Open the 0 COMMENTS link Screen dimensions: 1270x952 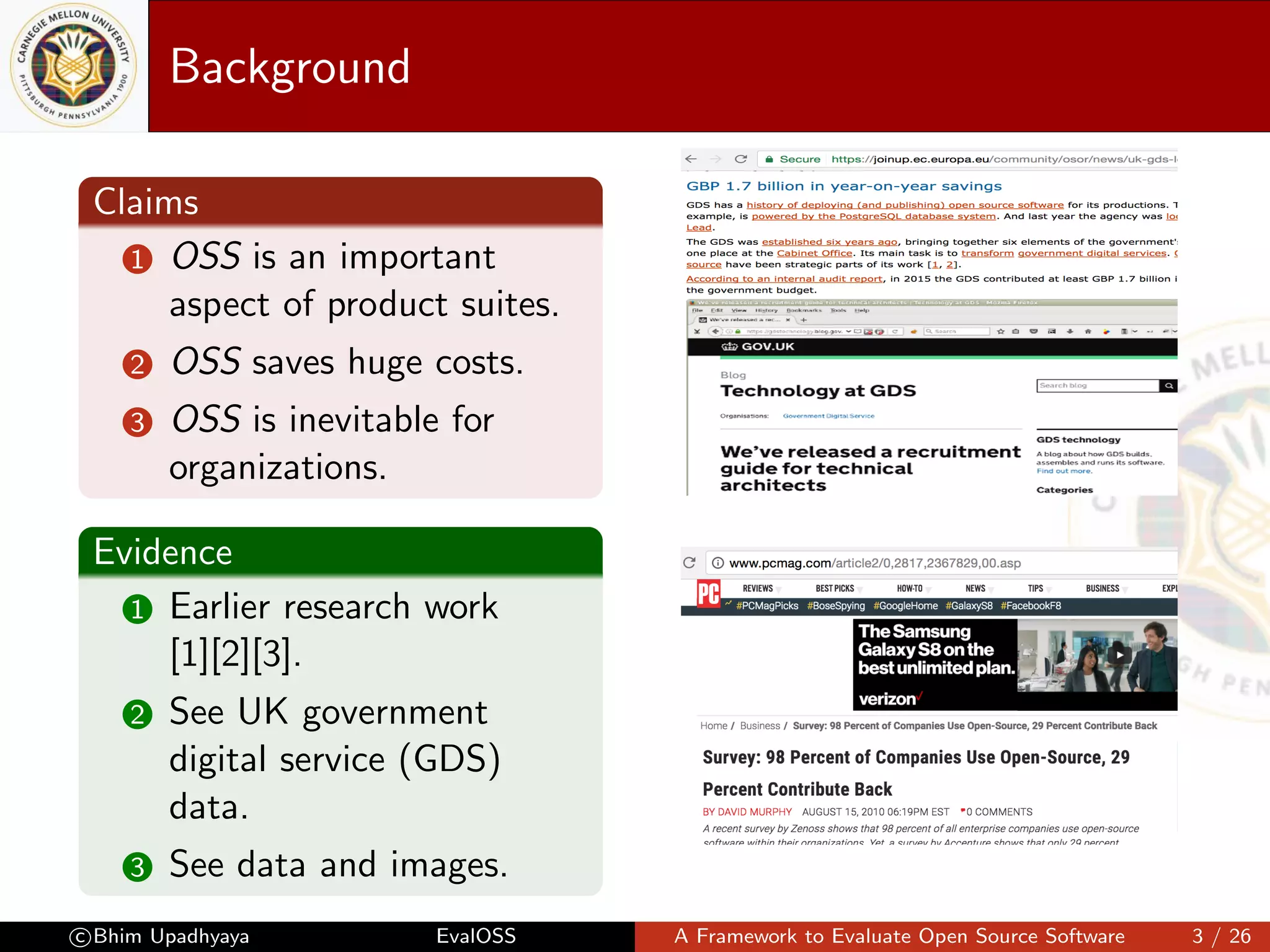(x=998, y=812)
